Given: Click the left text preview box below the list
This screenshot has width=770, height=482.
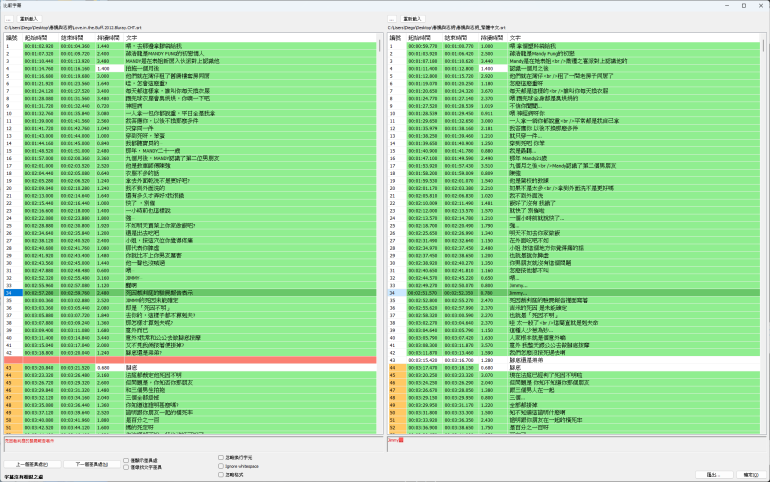Looking at the screenshot, I should 193,444.
